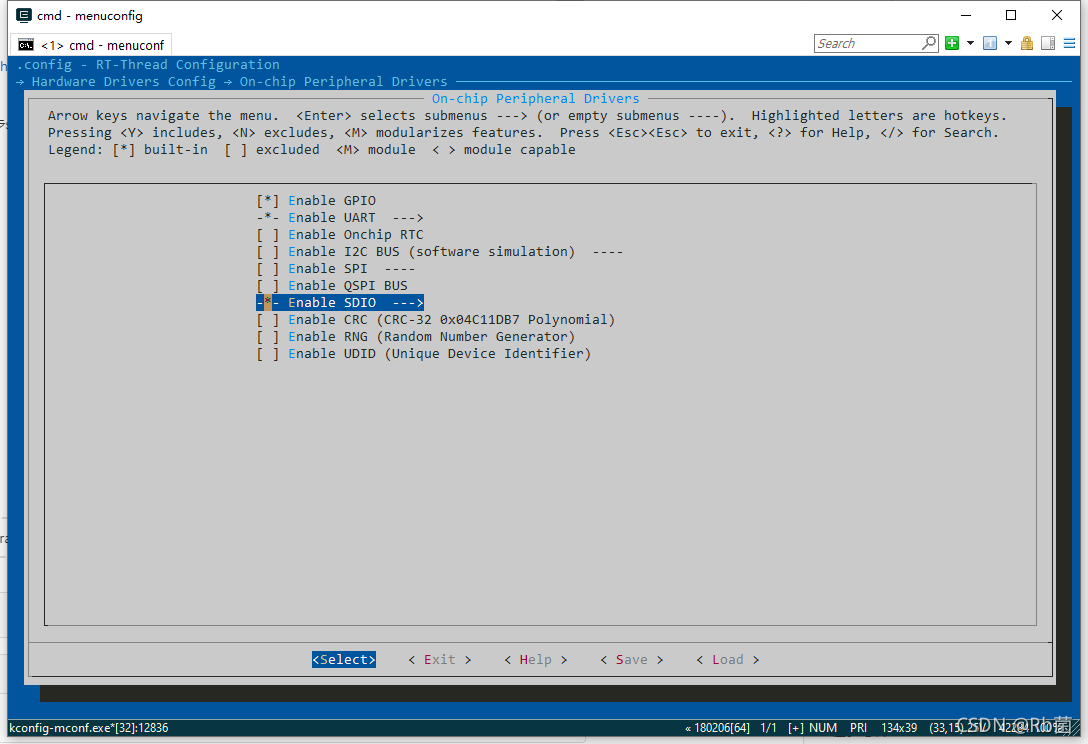1088x744 pixels.
Task: Click the NUM indicator in the status bar
Action: (823, 727)
